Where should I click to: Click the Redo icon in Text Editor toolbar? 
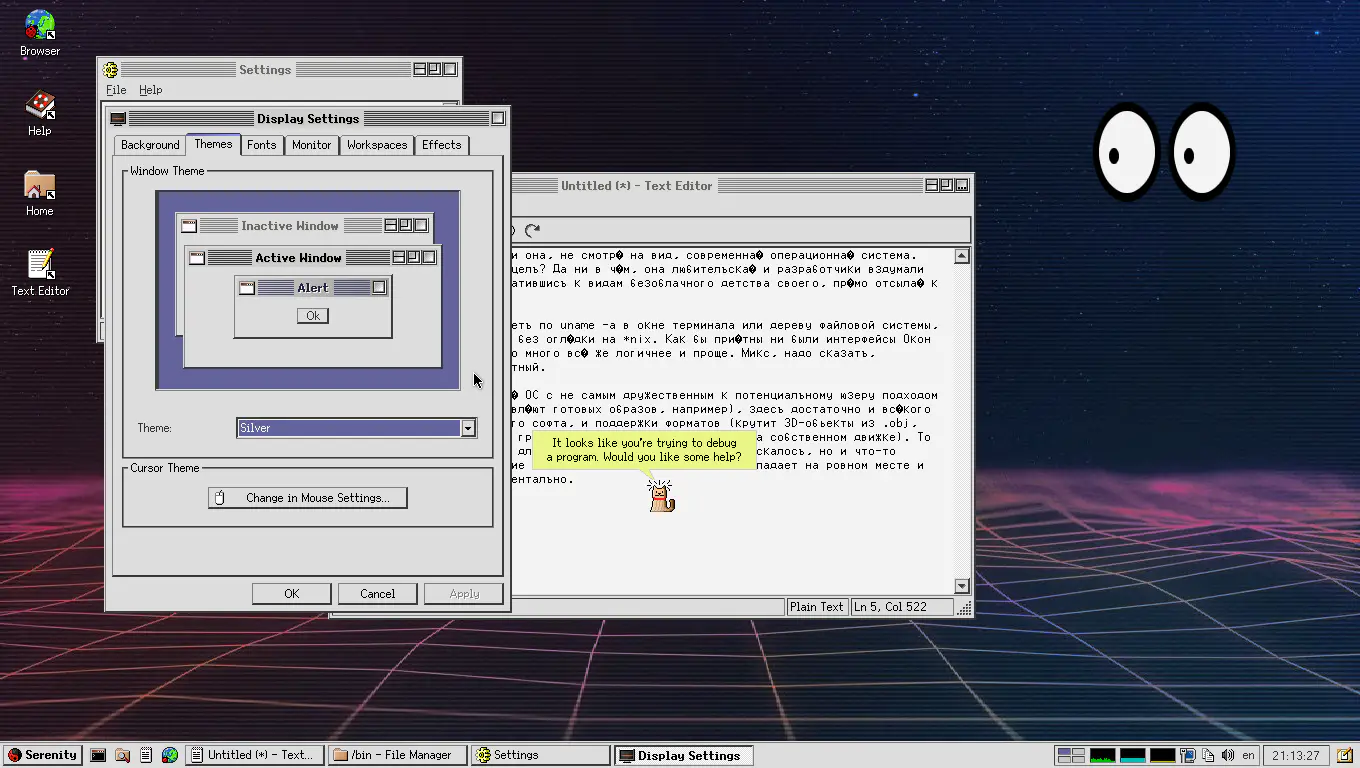tap(532, 230)
